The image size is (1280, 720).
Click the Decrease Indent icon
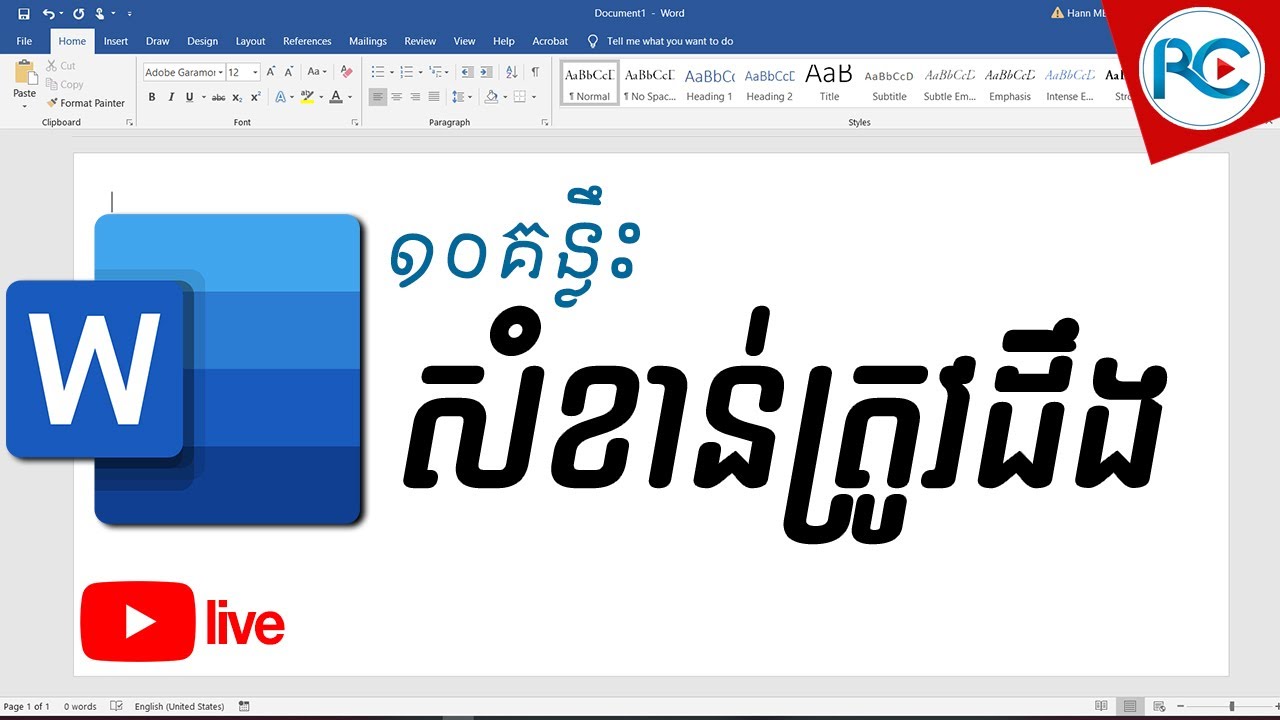pyautogui.click(x=467, y=72)
